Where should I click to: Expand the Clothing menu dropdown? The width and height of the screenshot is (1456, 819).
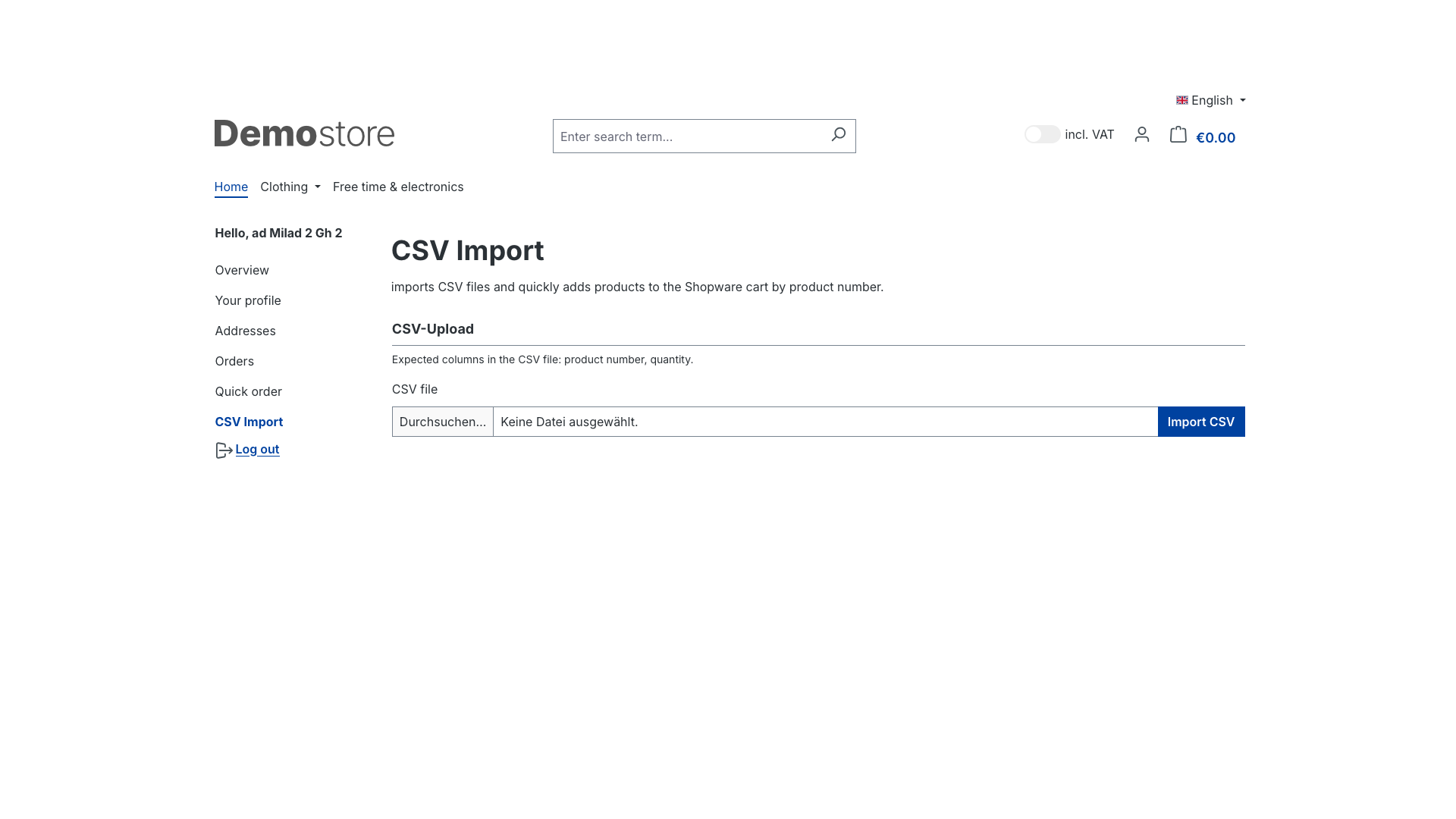290,187
